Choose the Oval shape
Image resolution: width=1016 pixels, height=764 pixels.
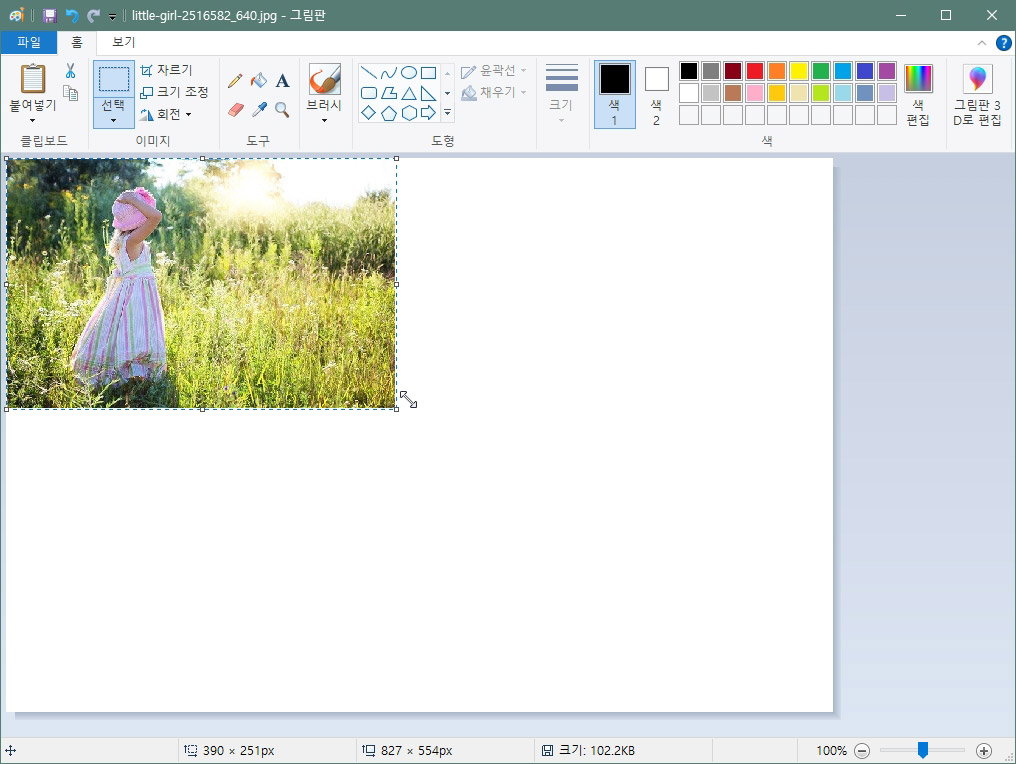tap(409, 73)
